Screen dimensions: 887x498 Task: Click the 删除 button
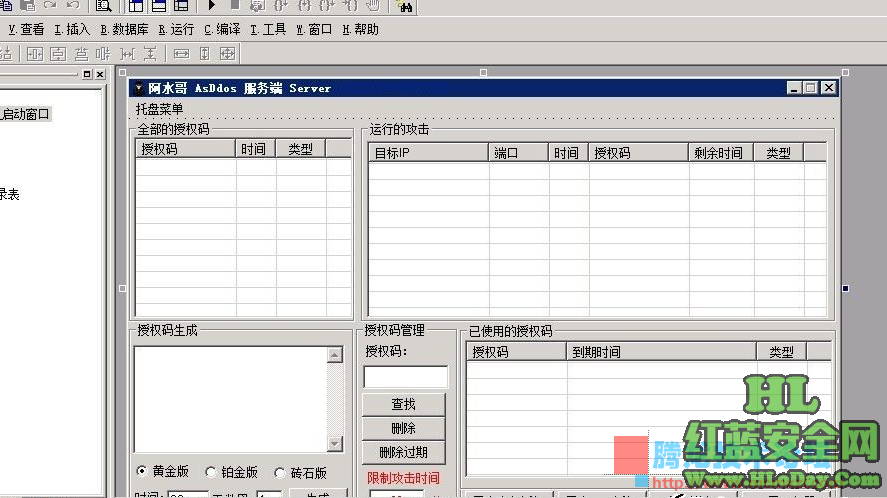403,428
